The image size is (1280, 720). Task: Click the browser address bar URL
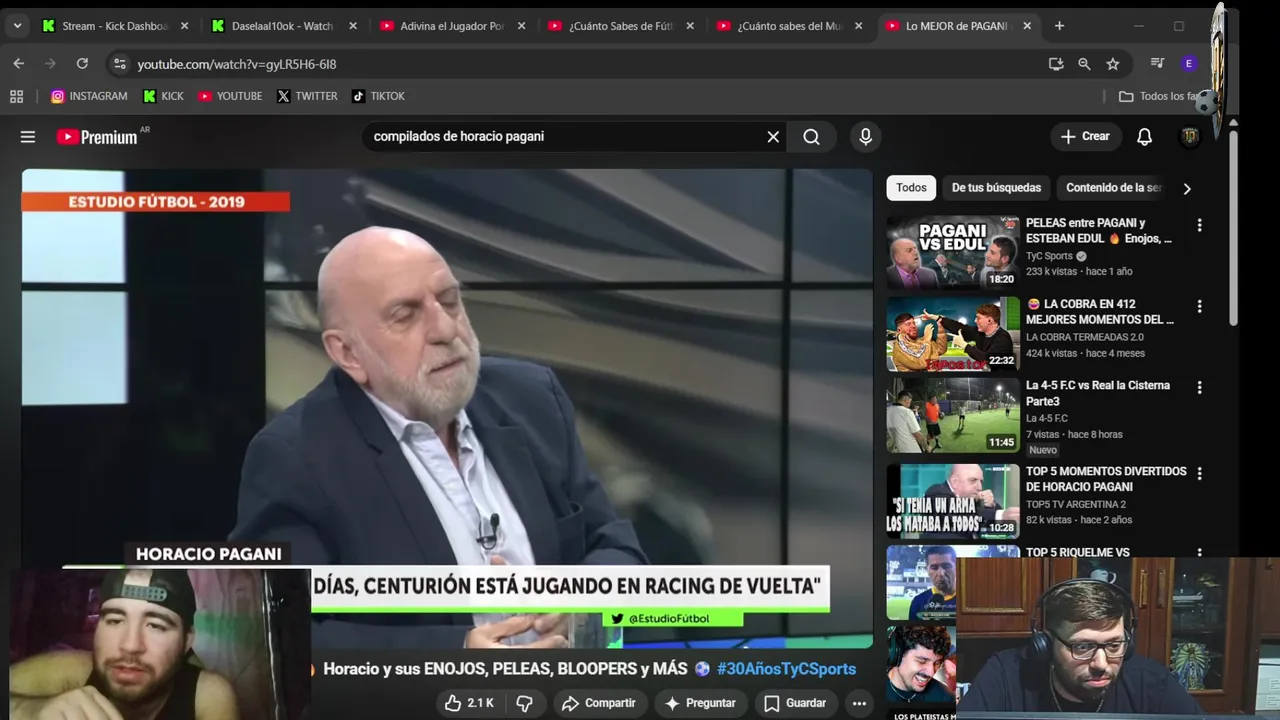(236, 64)
